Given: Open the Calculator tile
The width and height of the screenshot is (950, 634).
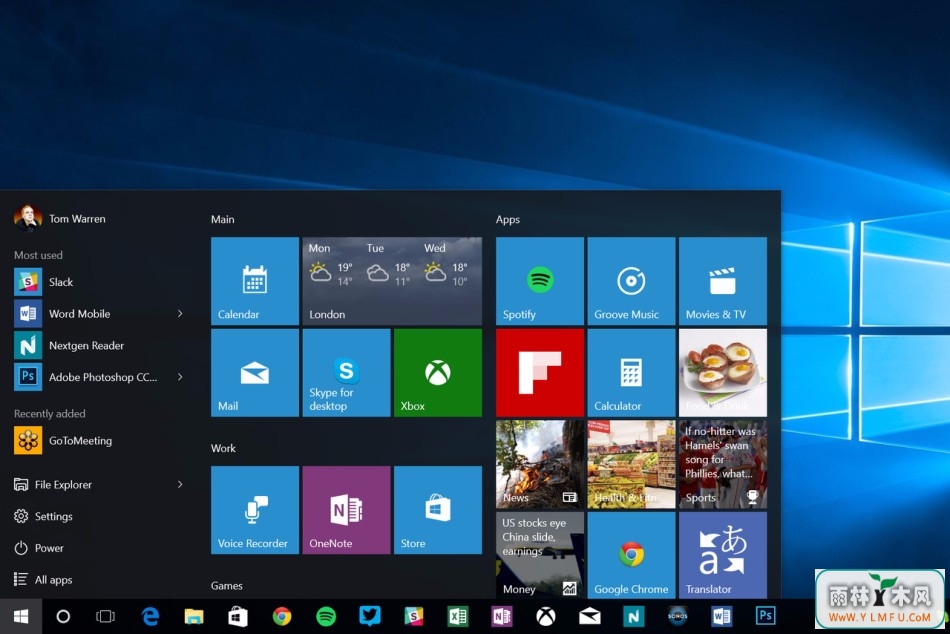Looking at the screenshot, I should (631, 373).
